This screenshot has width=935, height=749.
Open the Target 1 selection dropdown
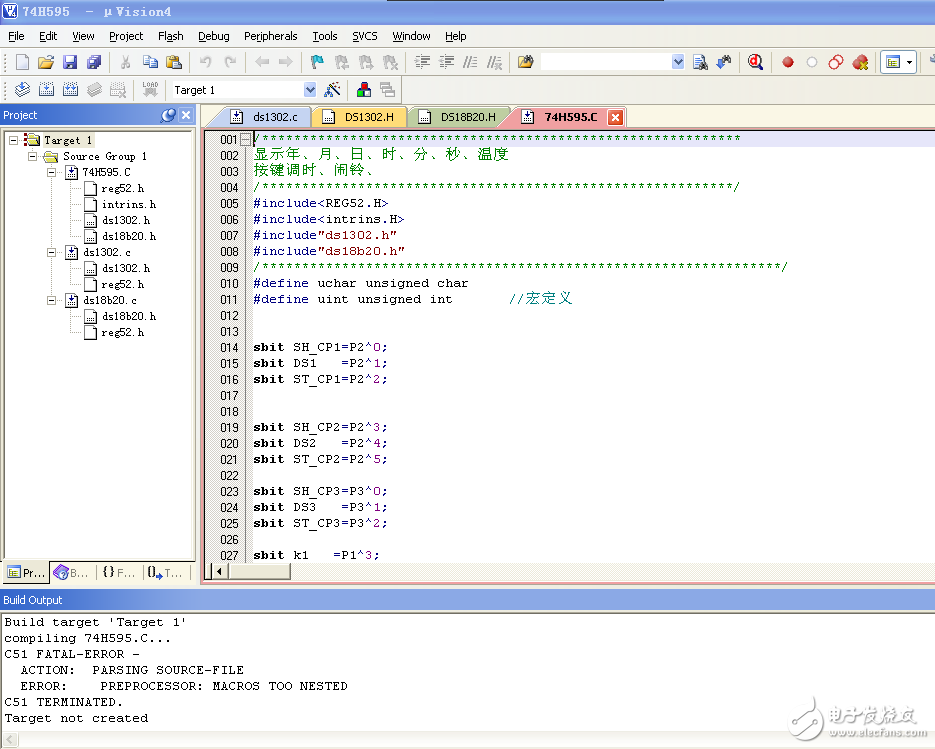point(309,90)
